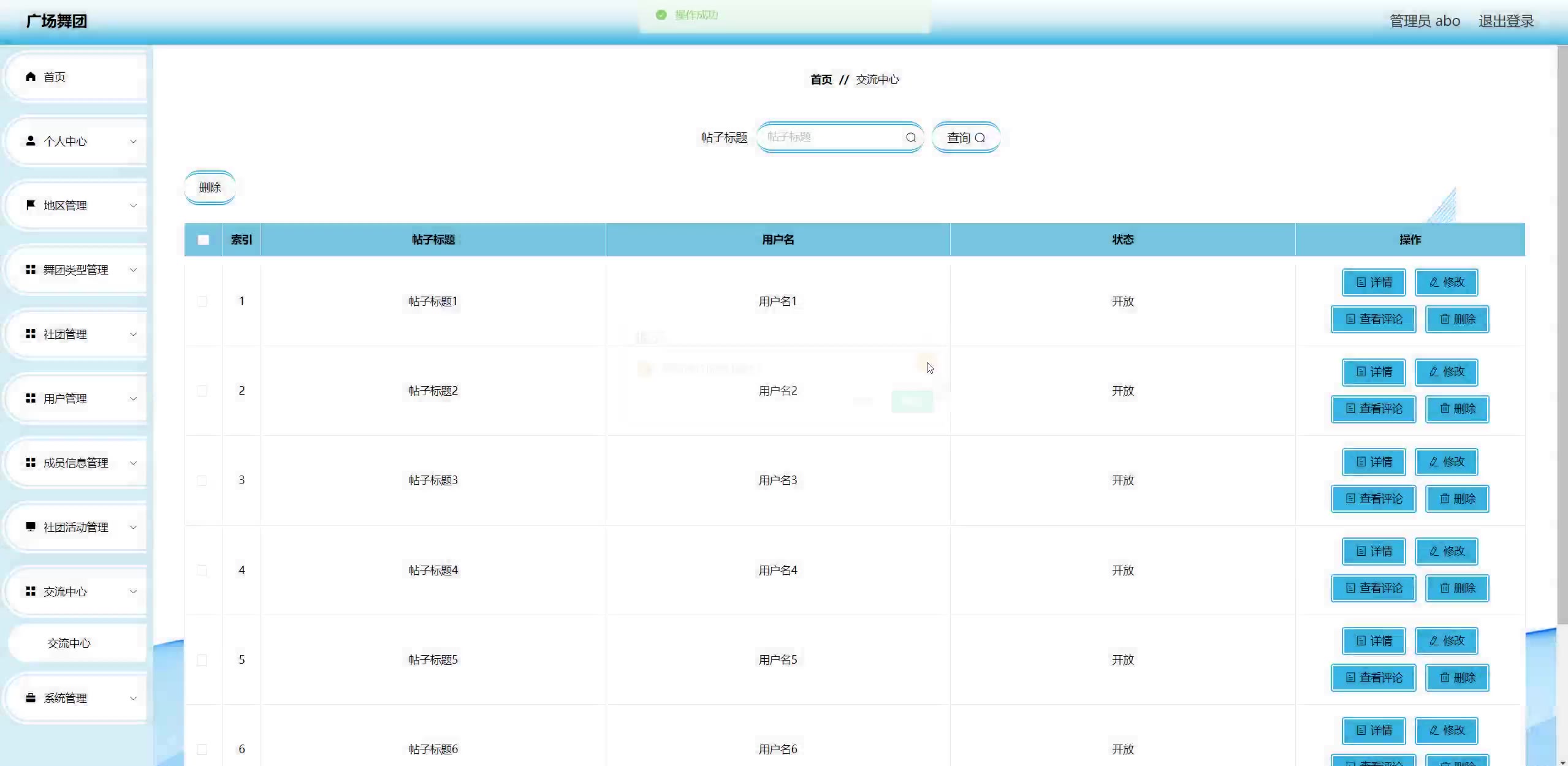1568x766 pixels.
Task: Click the briefcase icon for 系统管理
Action: [31, 698]
